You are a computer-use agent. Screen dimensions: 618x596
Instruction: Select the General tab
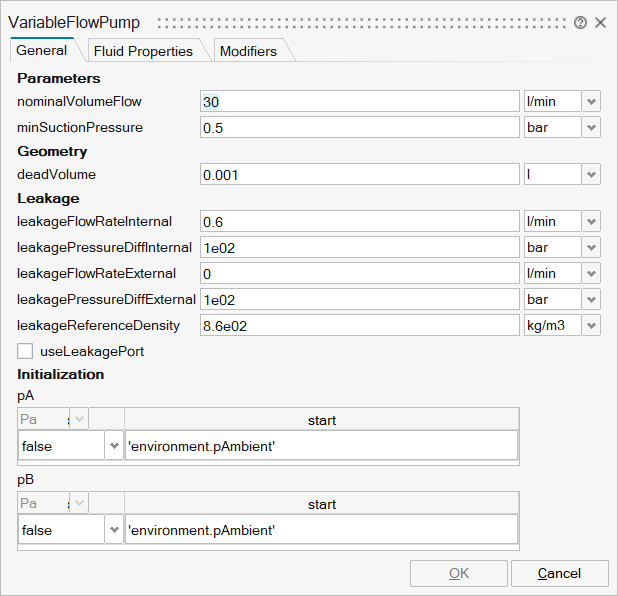pos(42,50)
